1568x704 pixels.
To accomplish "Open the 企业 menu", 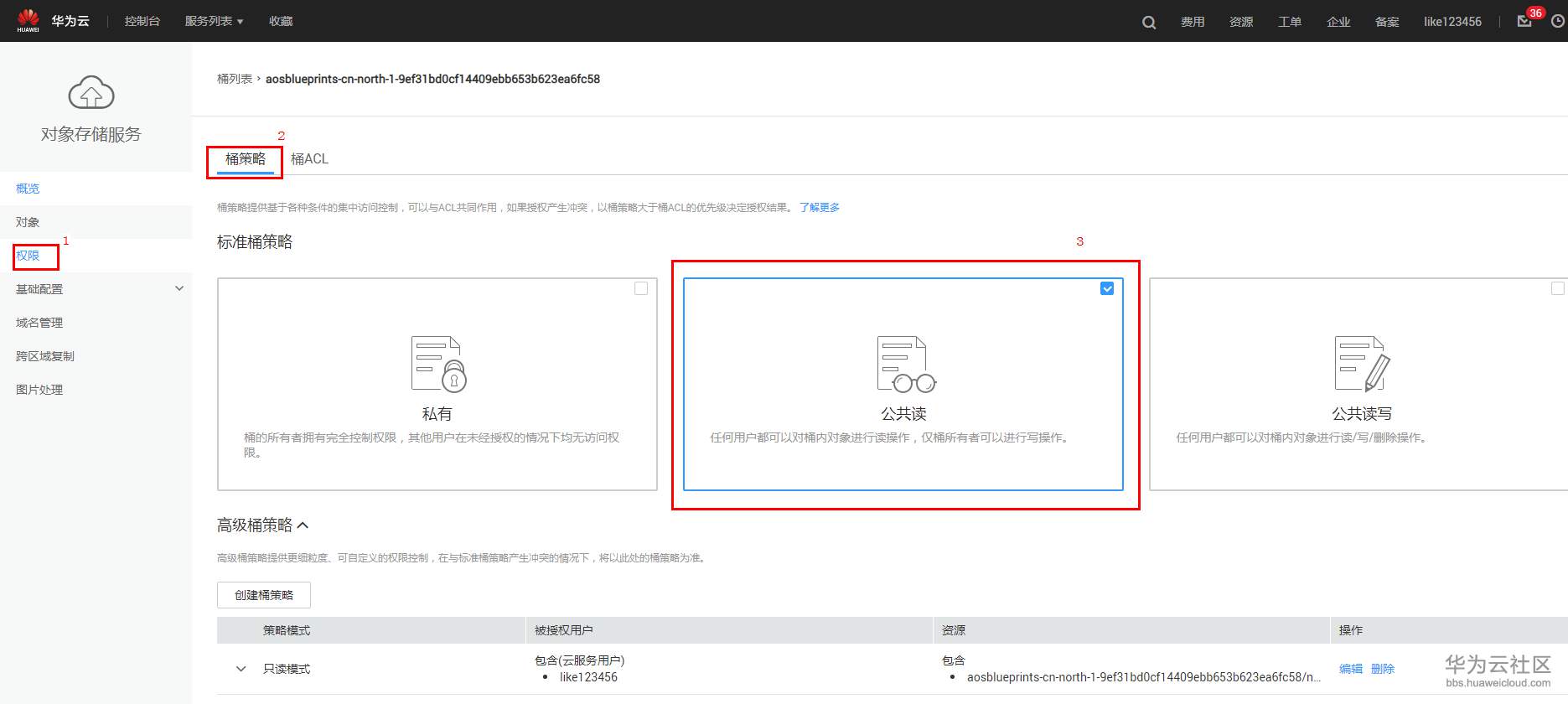I will pyautogui.click(x=1338, y=22).
